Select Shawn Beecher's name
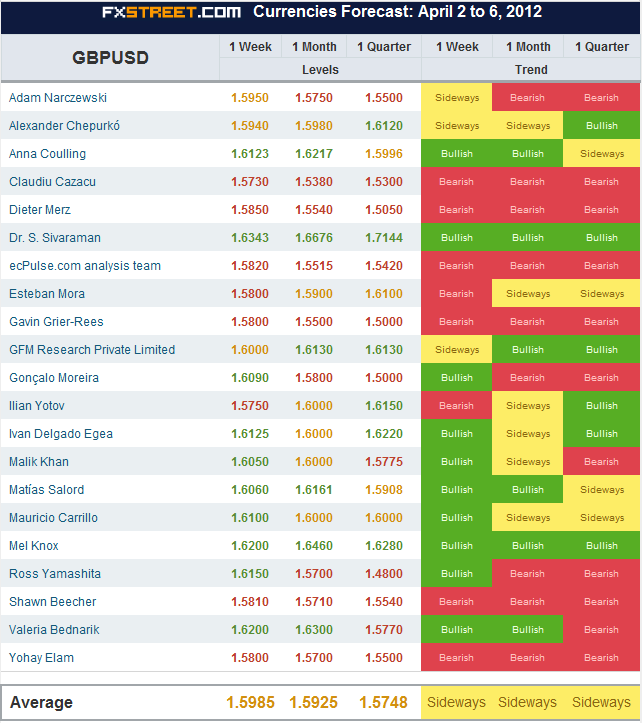This screenshot has height=723, width=642. click(53, 602)
